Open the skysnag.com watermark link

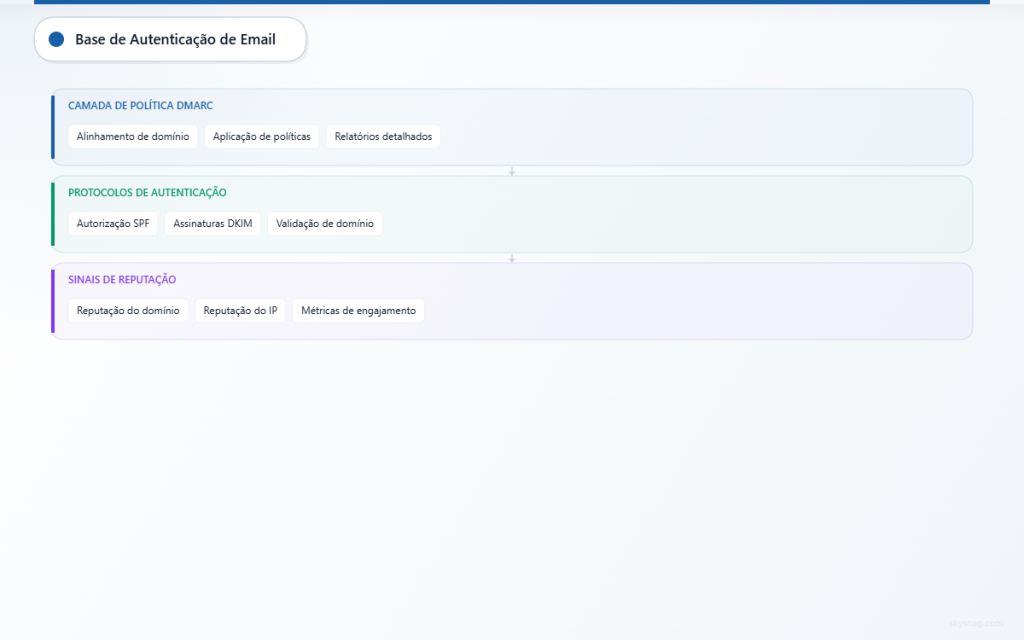975,624
